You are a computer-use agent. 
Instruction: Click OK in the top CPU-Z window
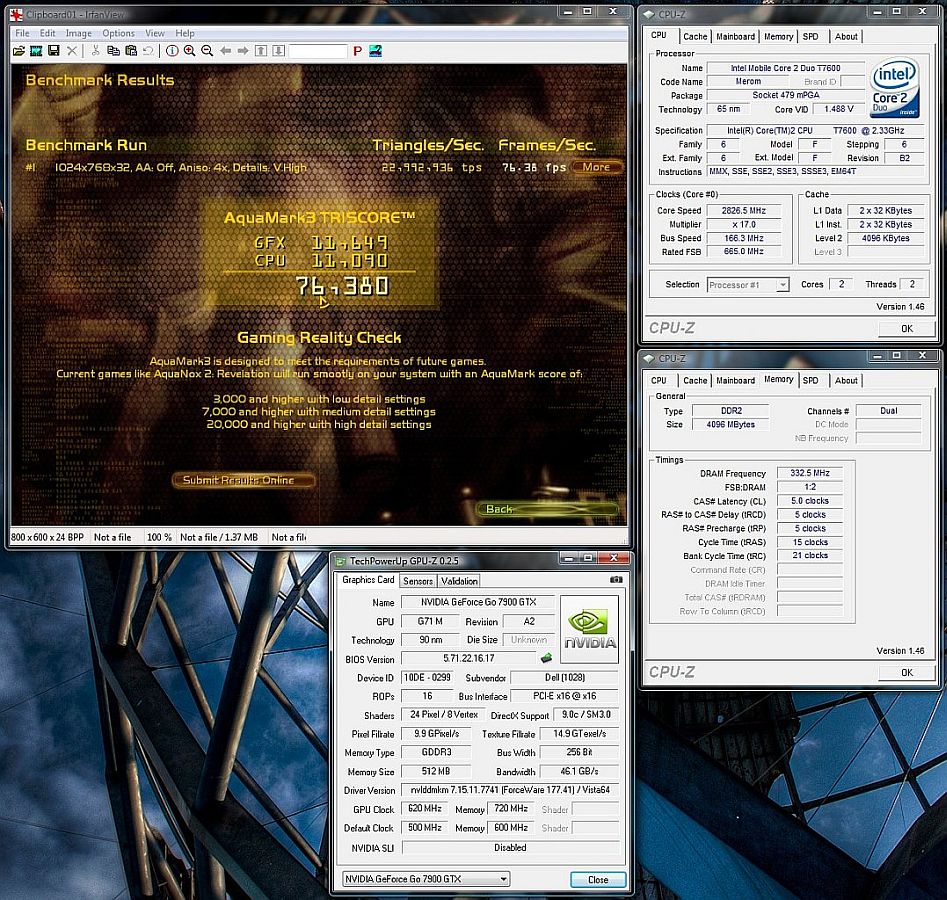point(907,329)
